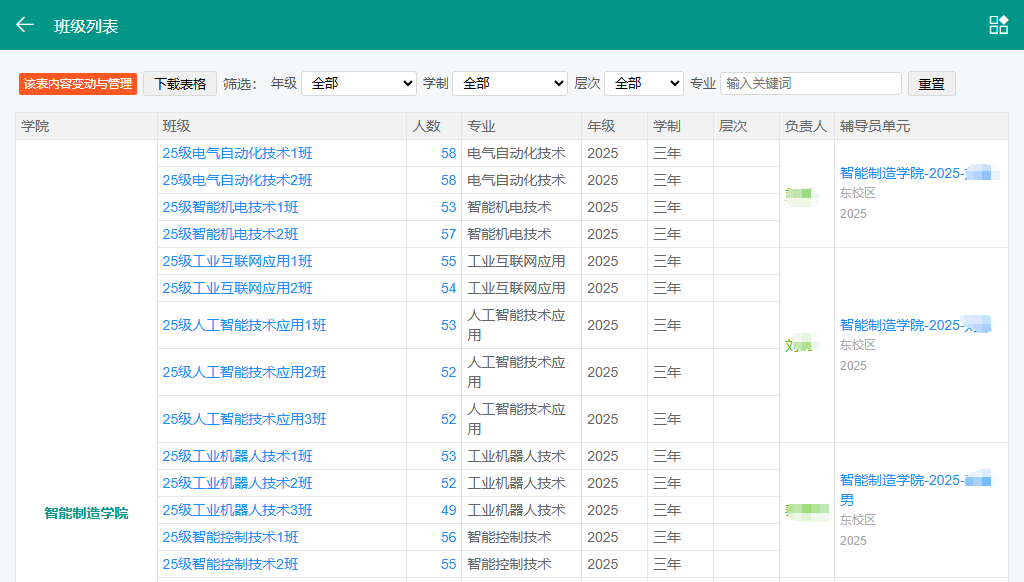Click the 班级 column header
This screenshot has width=1024, height=582.
(177, 126)
